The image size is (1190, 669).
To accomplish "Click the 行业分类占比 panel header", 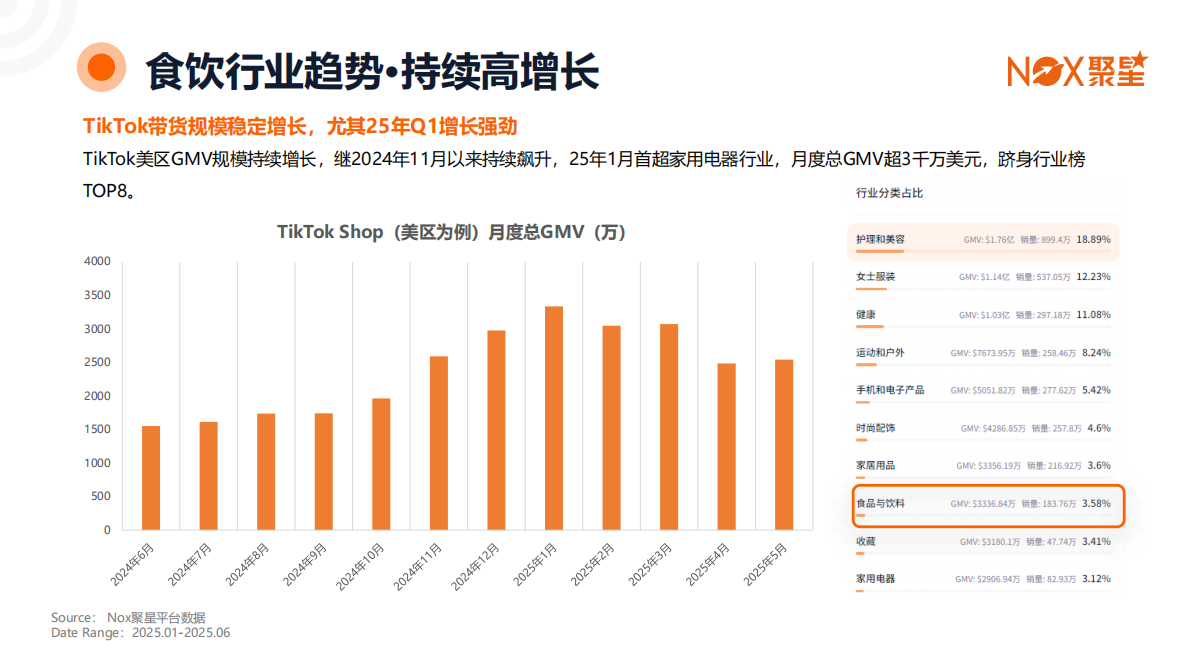I will (x=889, y=193).
